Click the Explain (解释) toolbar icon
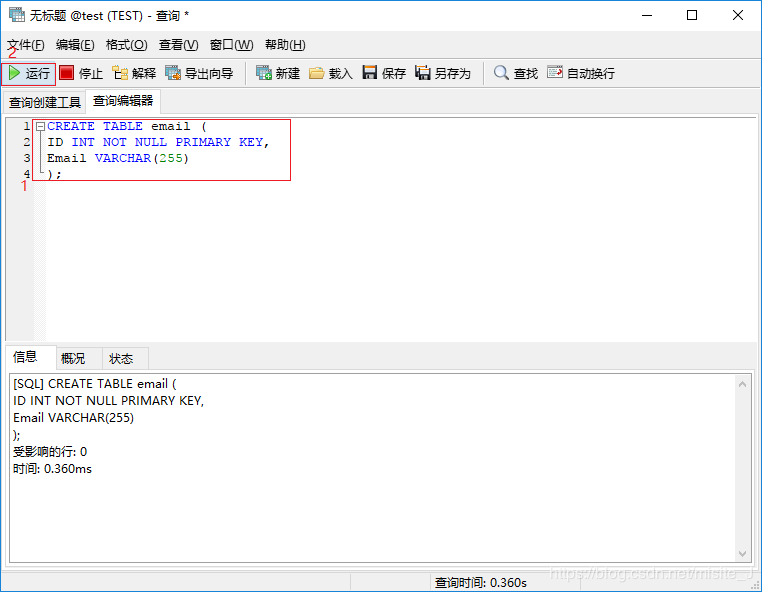The height and width of the screenshot is (592, 762). pyautogui.click(x=120, y=73)
